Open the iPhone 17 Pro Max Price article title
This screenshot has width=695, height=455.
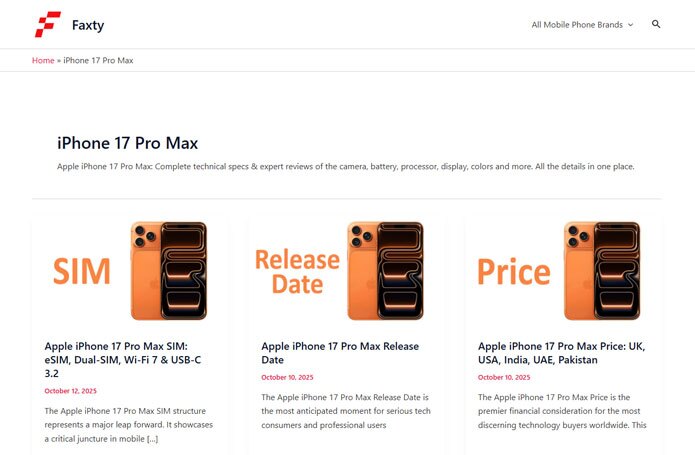click(x=561, y=353)
